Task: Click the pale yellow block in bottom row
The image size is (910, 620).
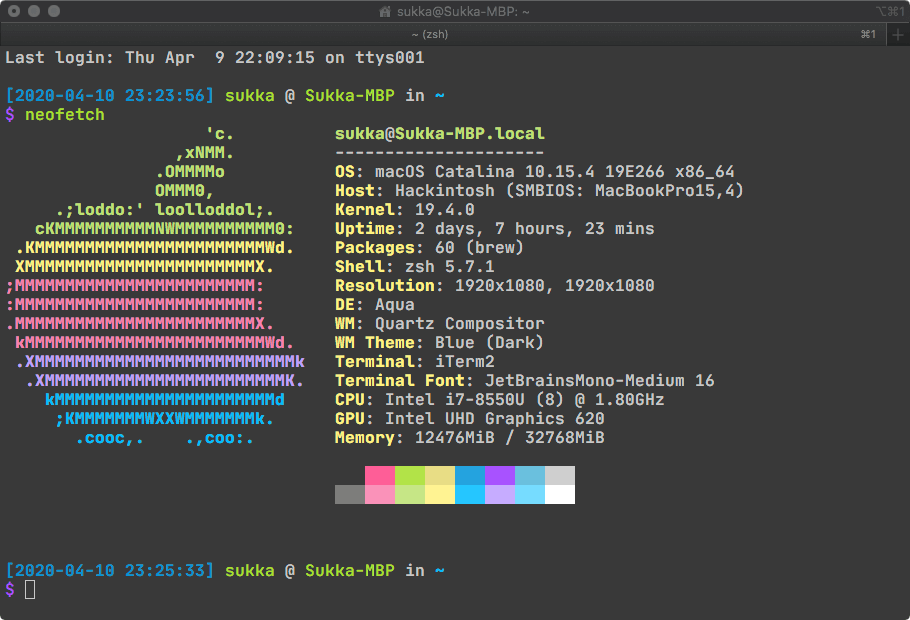Action: 440,495
